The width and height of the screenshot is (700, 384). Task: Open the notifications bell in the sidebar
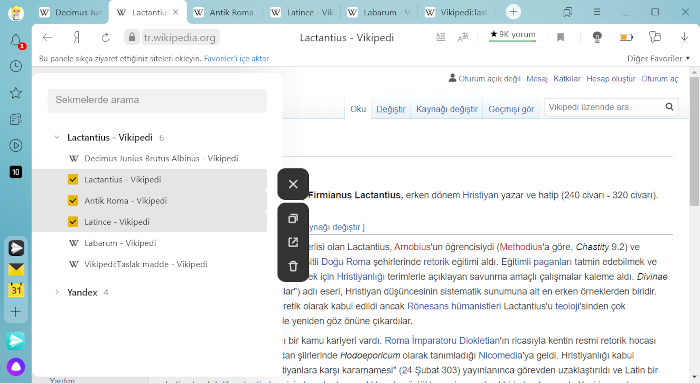tap(16, 41)
